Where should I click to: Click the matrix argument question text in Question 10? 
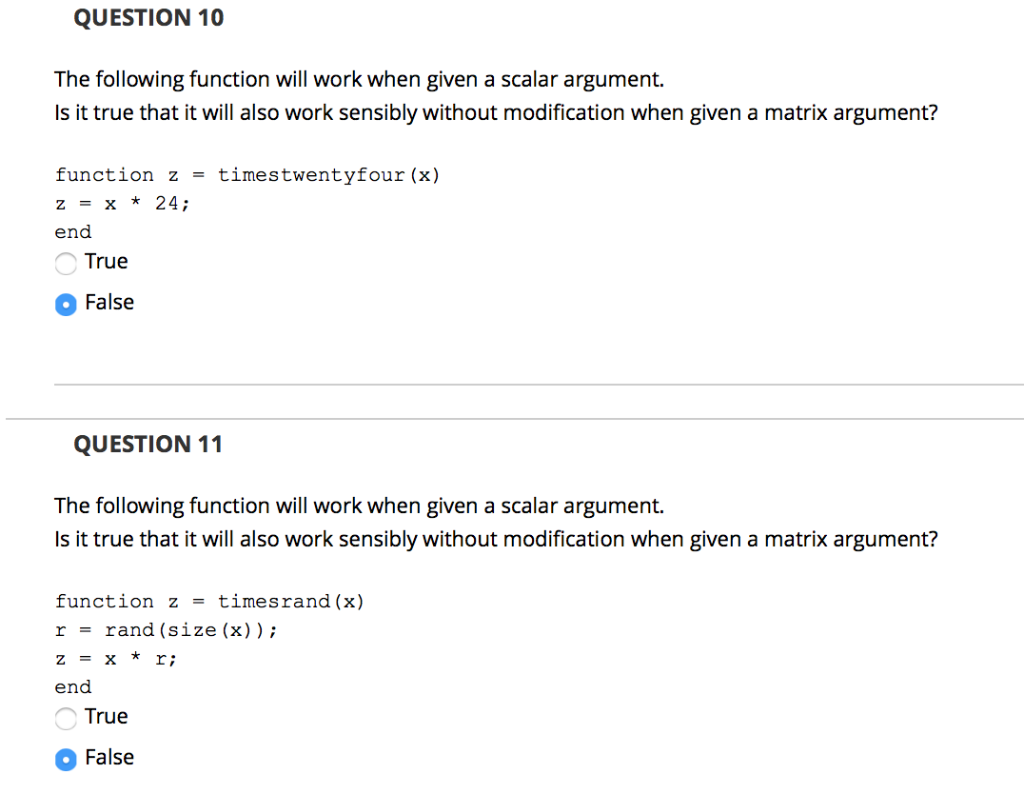tap(495, 112)
